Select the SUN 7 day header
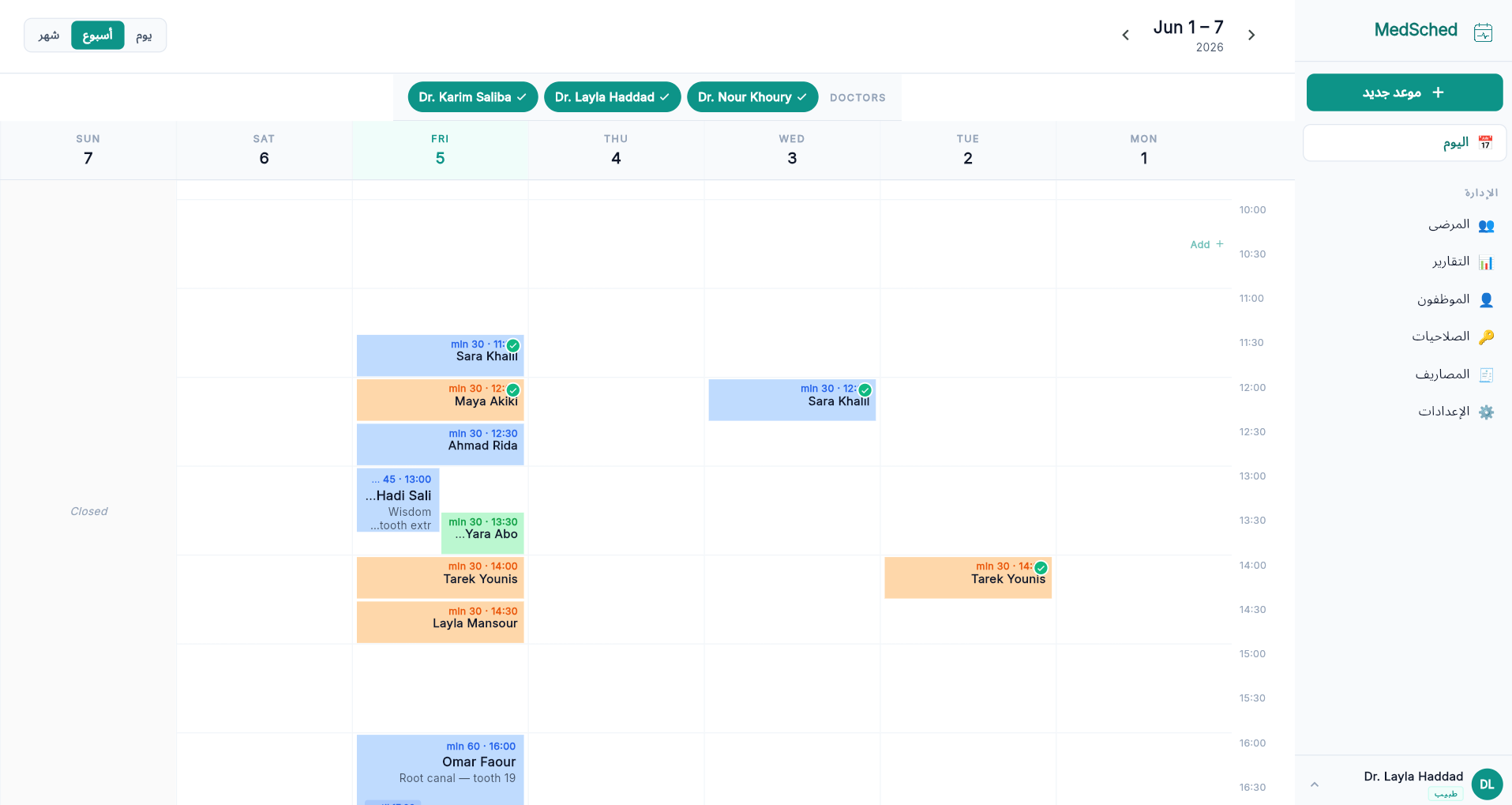The image size is (1512, 805). tap(88, 150)
